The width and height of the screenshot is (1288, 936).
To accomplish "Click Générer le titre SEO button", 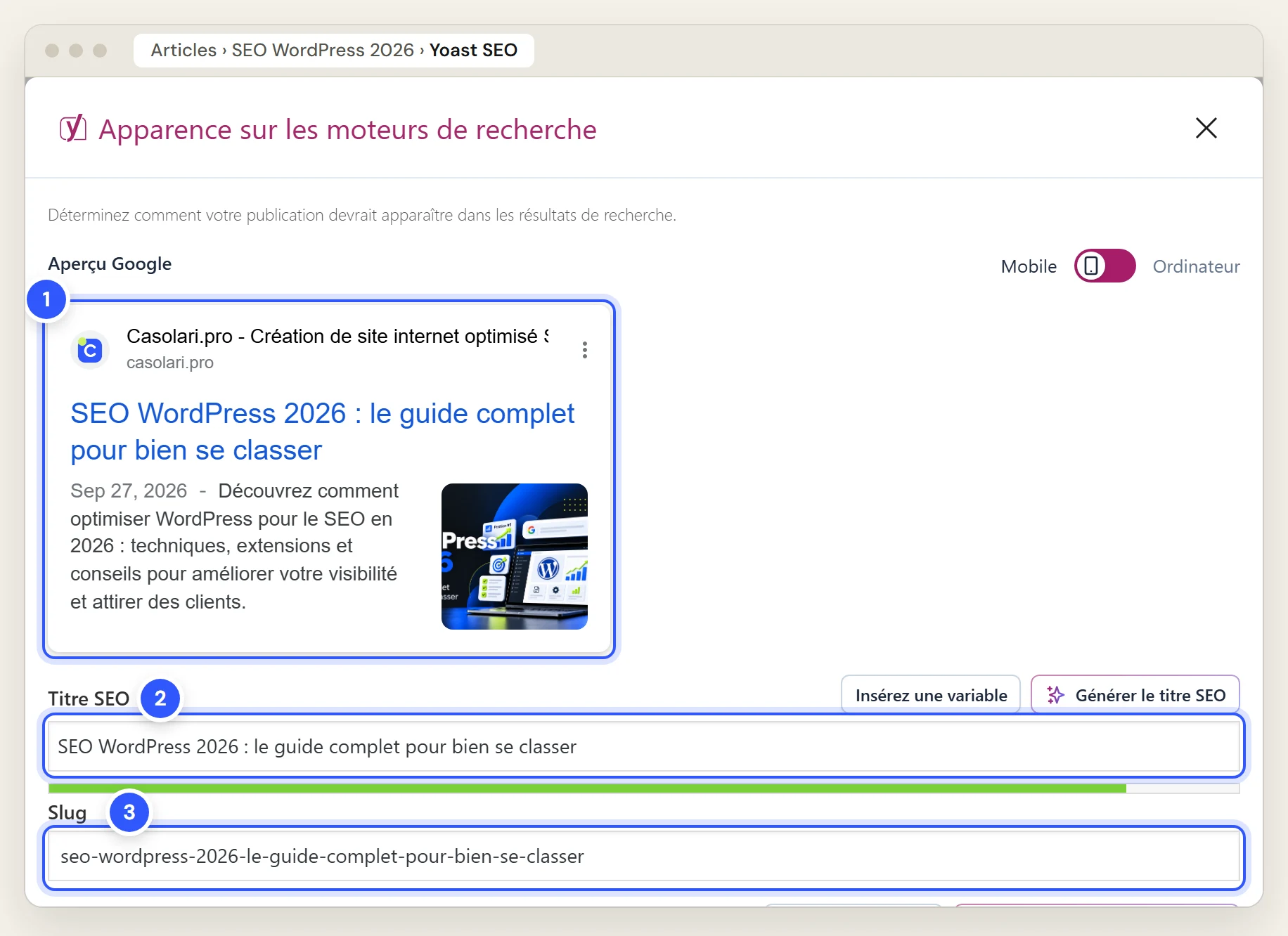I will (x=1135, y=695).
